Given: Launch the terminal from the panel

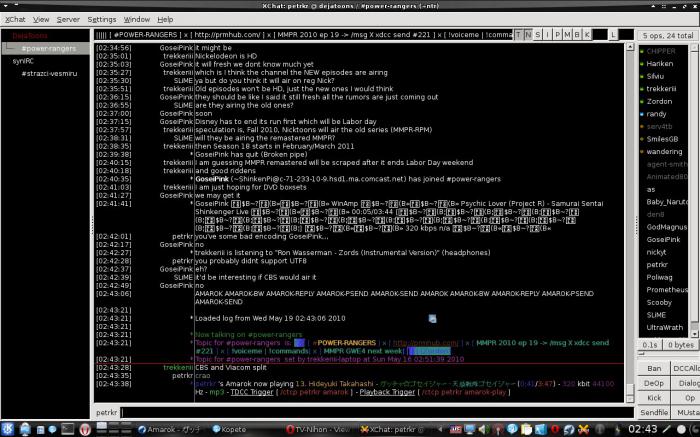Looking at the screenshot, I should (68, 429).
